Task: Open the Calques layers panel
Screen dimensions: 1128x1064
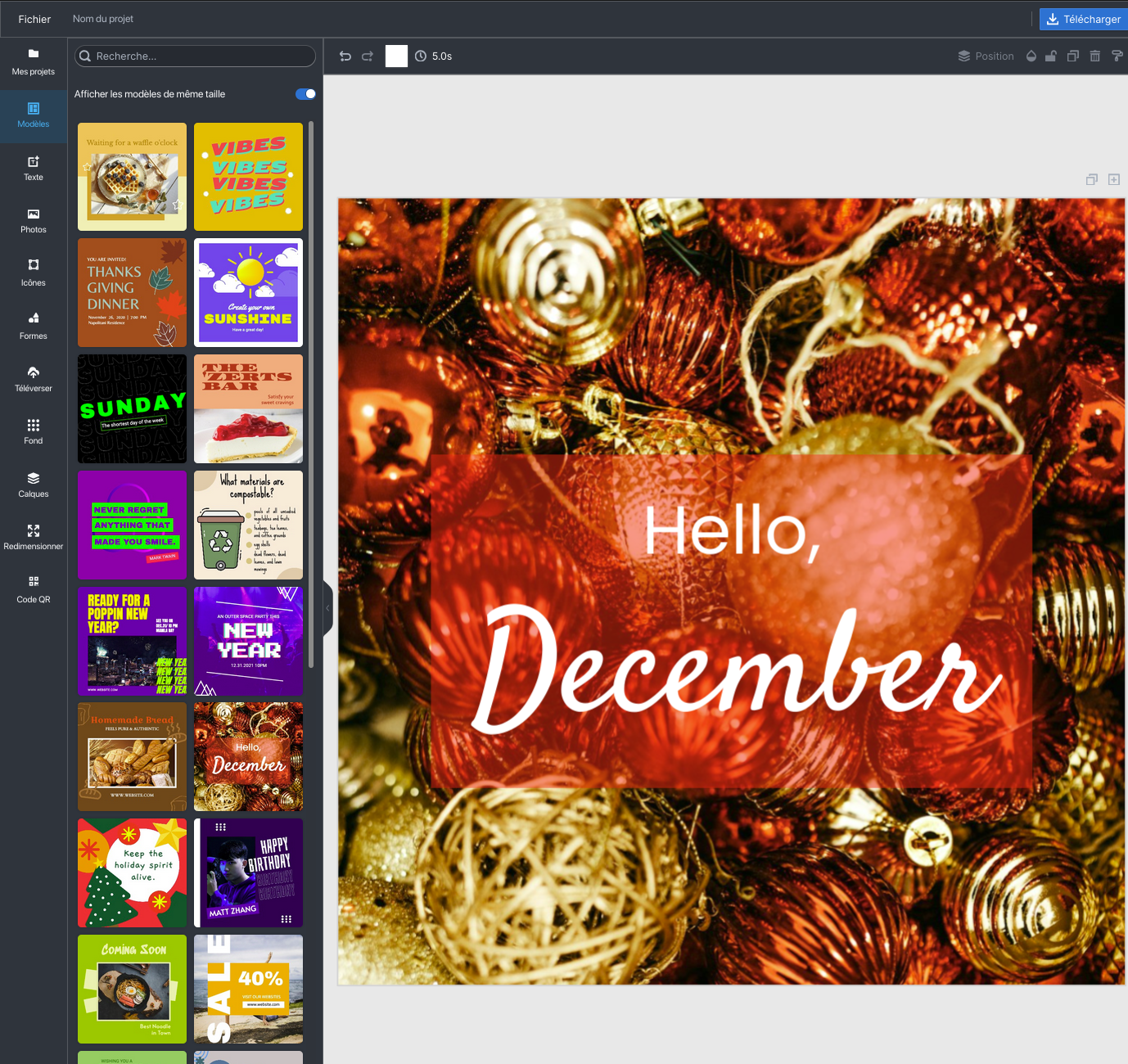Action: click(34, 485)
